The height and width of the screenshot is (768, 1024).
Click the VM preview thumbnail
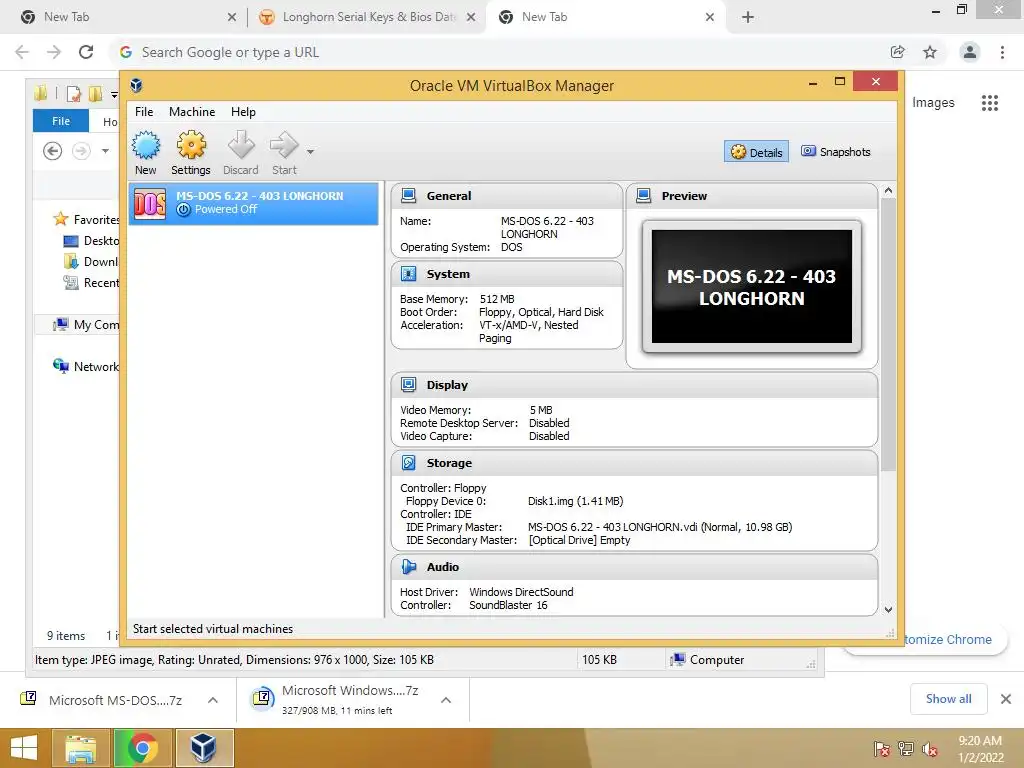pyautogui.click(x=752, y=287)
